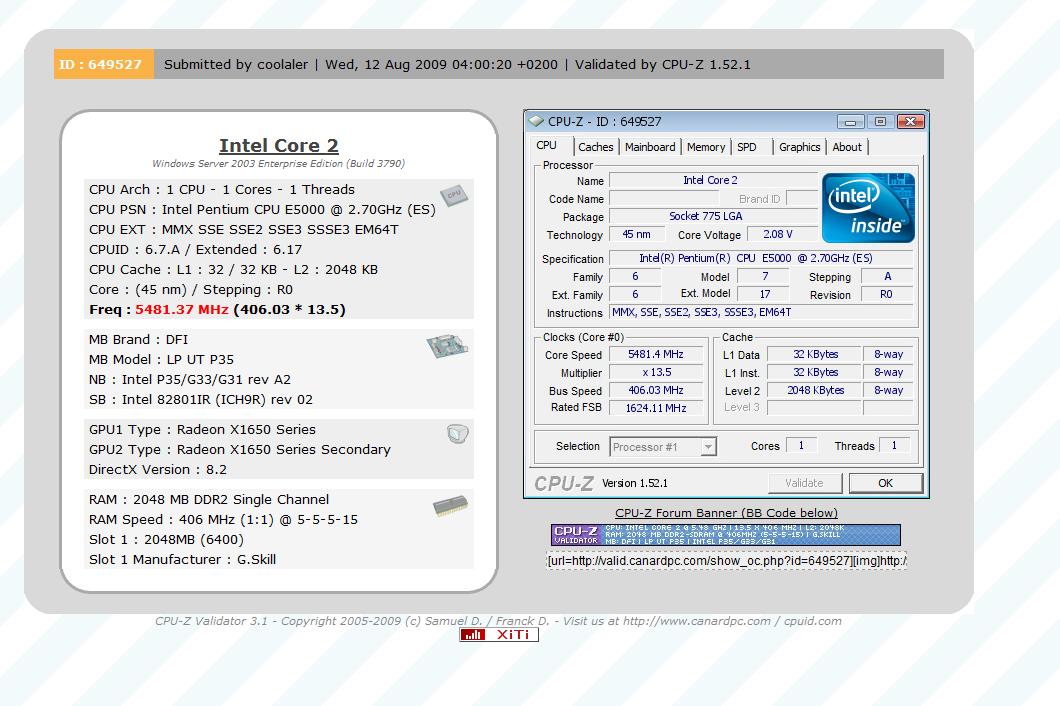This screenshot has height=706, width=1060.
Task: Minimize the CPU-Z window
Action: pyautogui.click(x=850, y=122)
